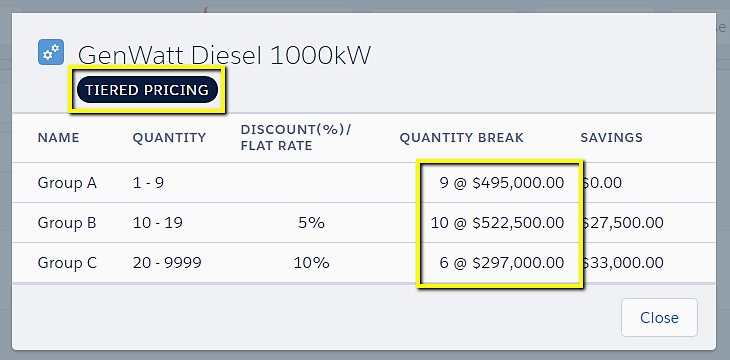This screenshot has height=360, width=730.
Task: Close the tiered pricing dialog
Action: coord(659,318)
